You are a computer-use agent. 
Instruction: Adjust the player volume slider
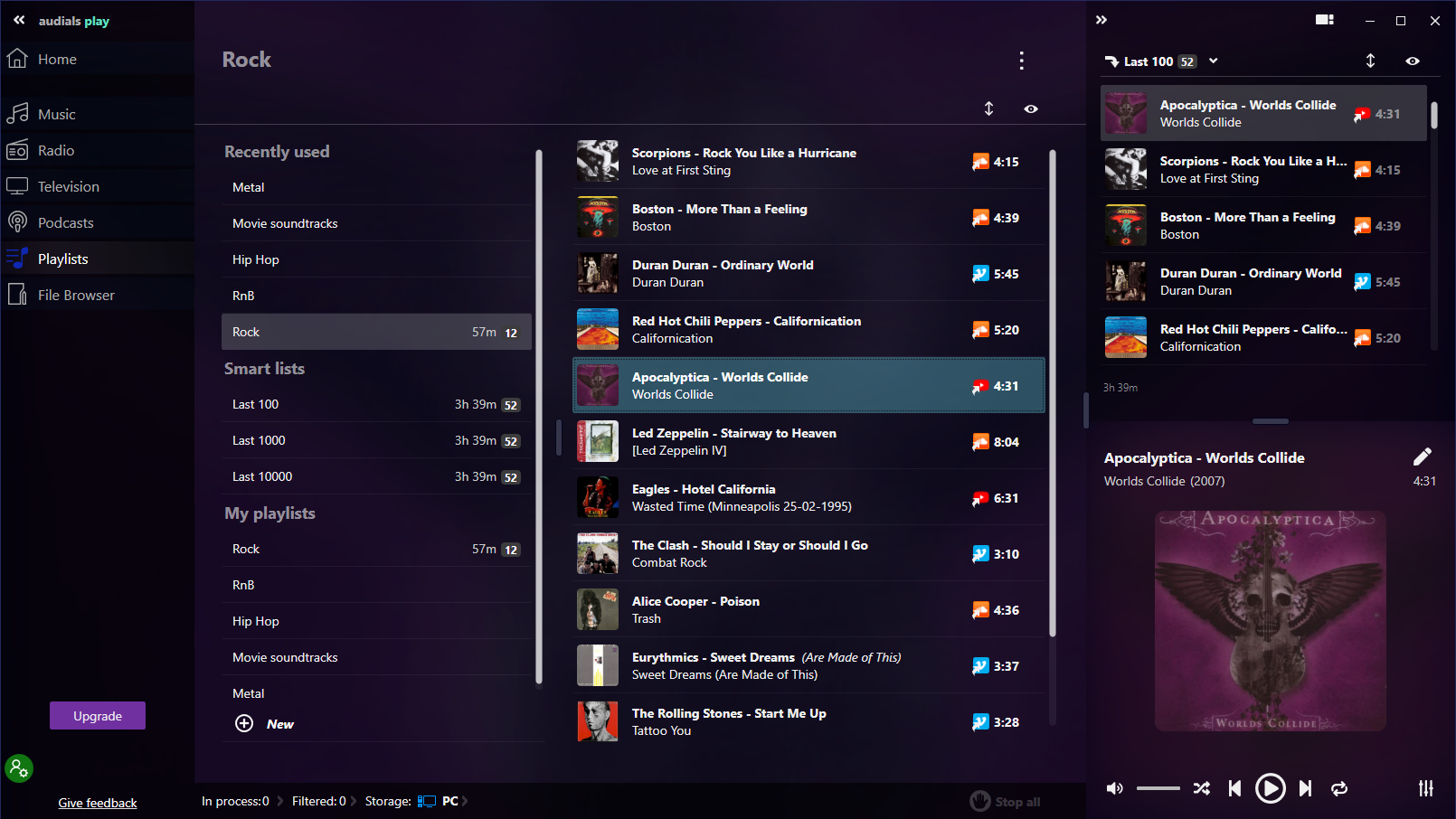(1158, 788)
